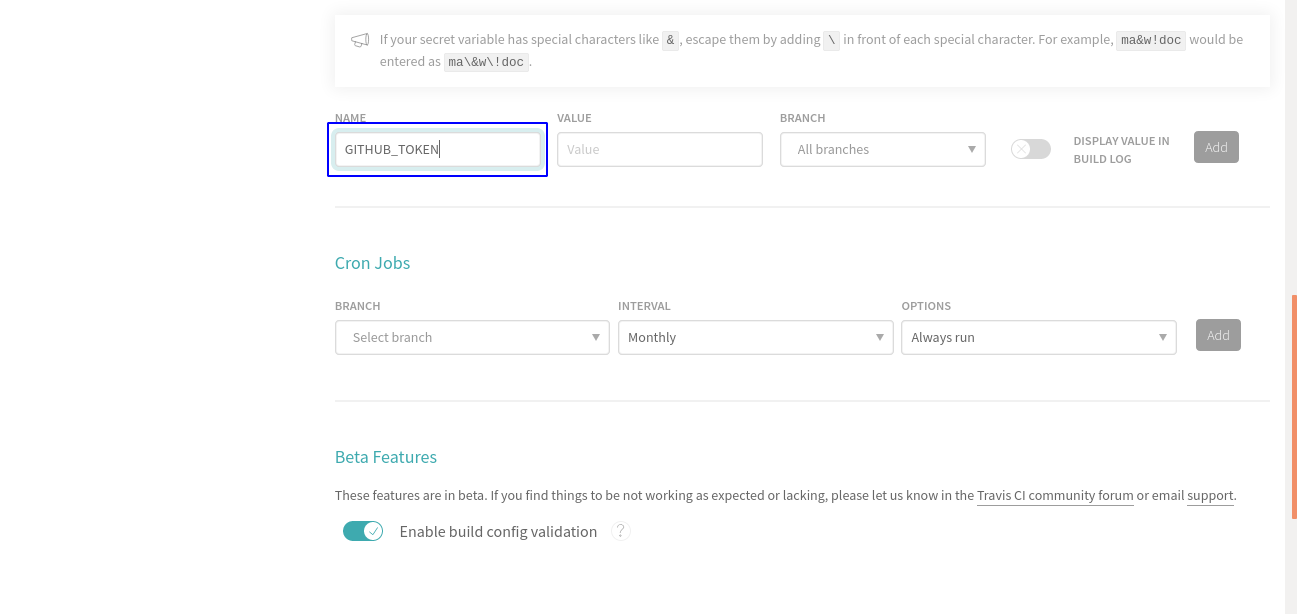Click the megaphone icon in the notice

[x=360, y=41]
